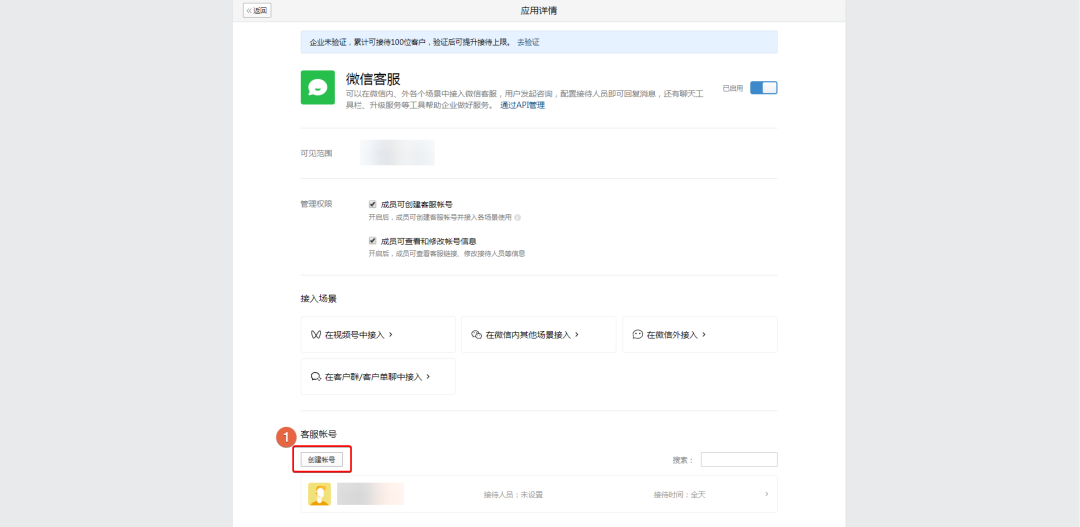Click the chat face icon in 在微信外接入

point(638,335)
